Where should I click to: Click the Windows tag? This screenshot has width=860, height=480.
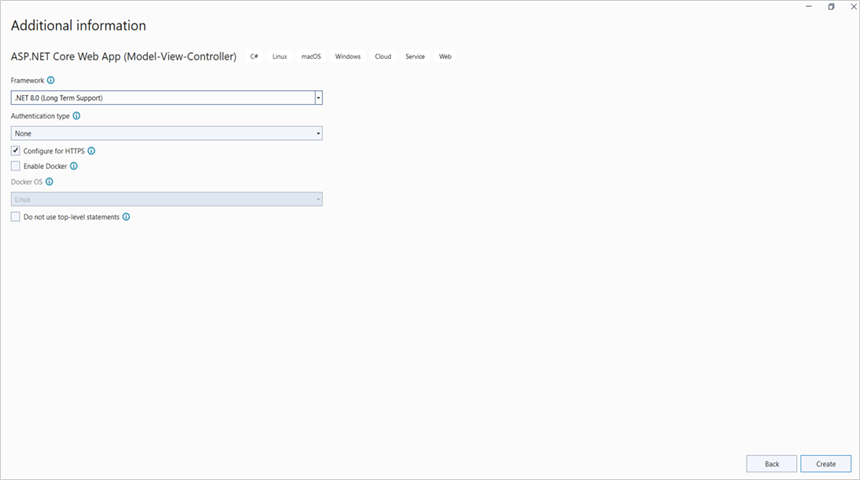[348, 57]
